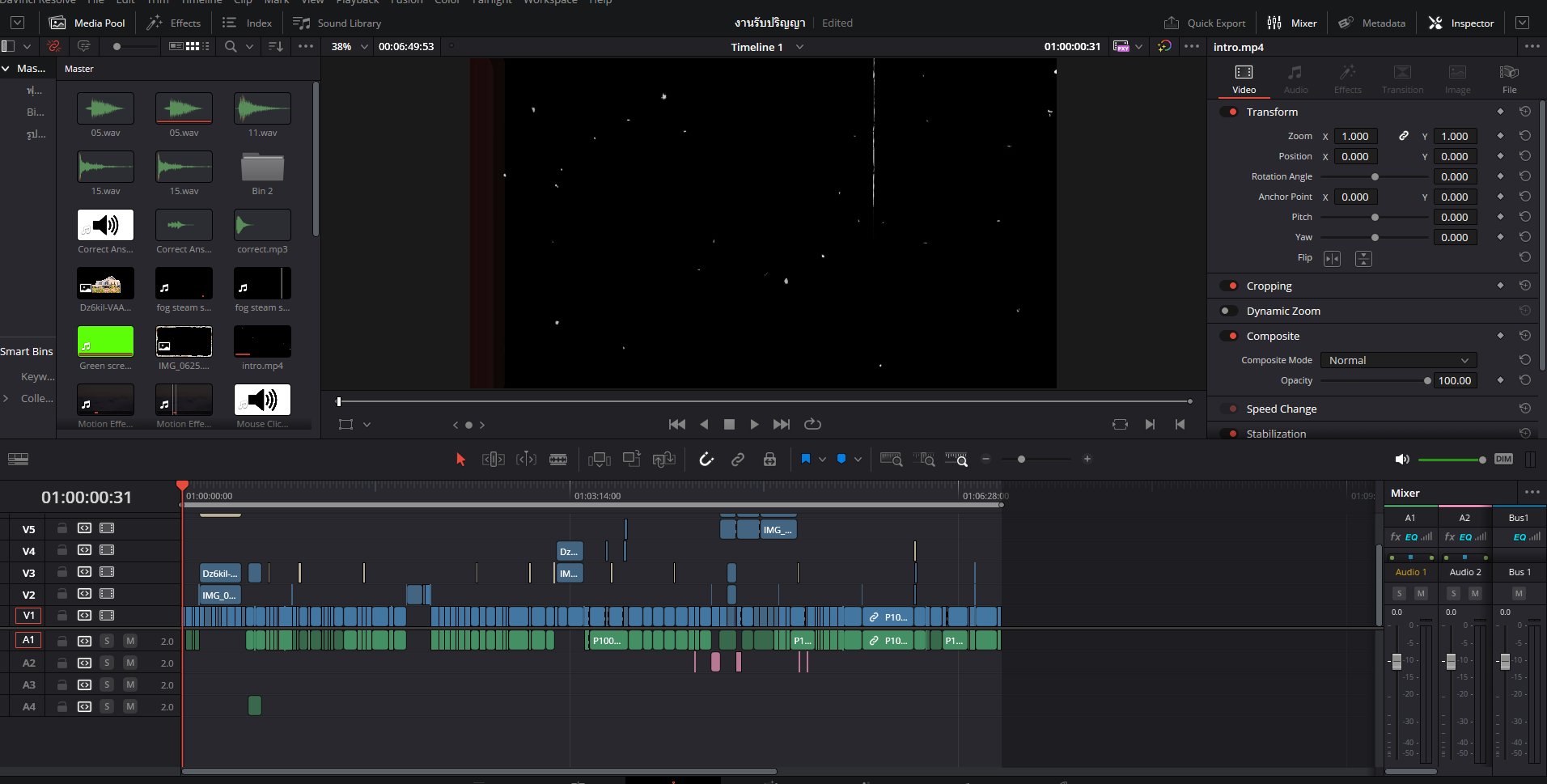The width and height of the screenshot is (1547, 784).
Task: Click Overwrite Clip toolbar icon
Action: point(632,459)
